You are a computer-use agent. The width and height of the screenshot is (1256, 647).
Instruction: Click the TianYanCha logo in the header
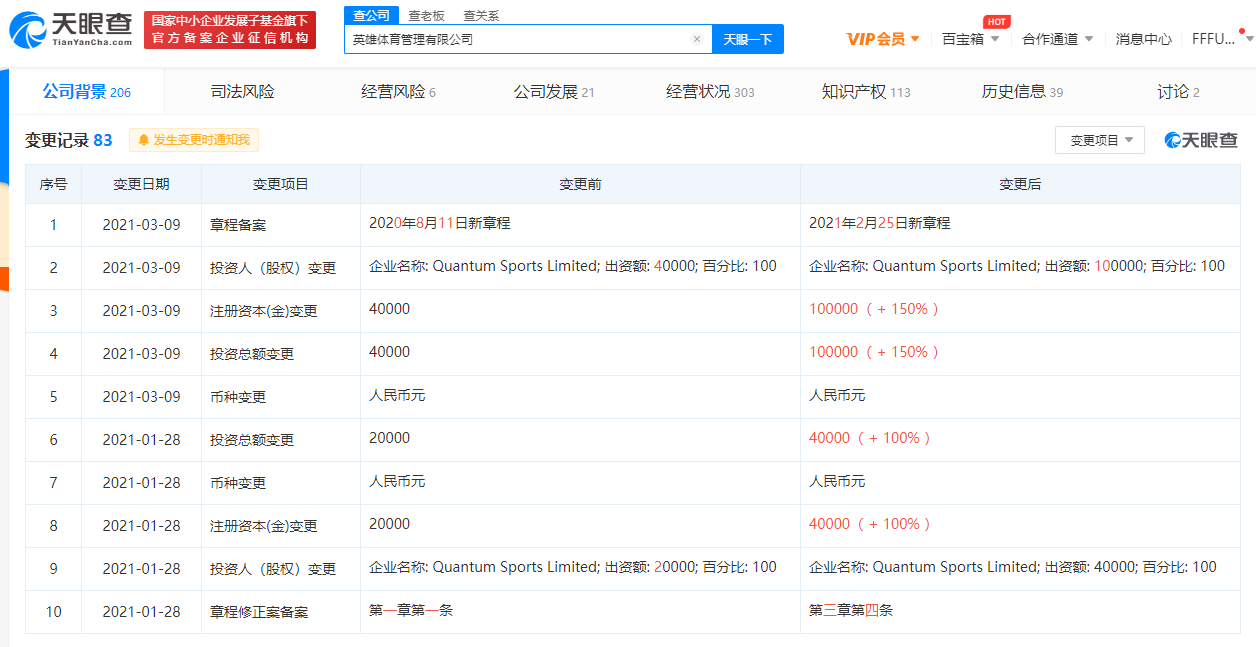(x=70, y=30)
